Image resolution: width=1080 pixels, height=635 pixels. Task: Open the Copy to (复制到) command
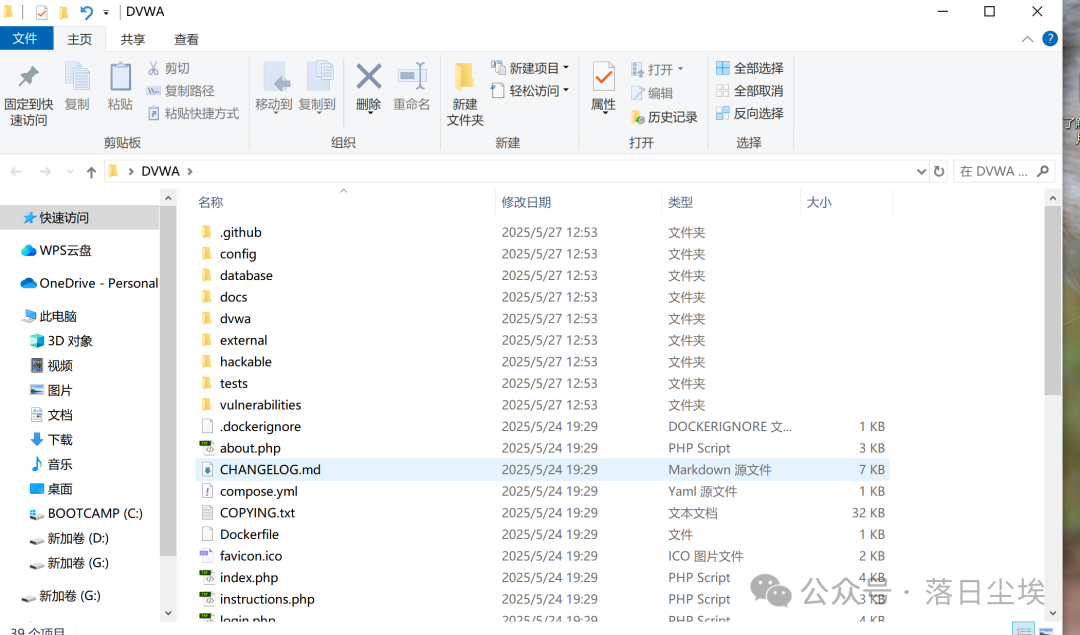(x=317, y=86)
